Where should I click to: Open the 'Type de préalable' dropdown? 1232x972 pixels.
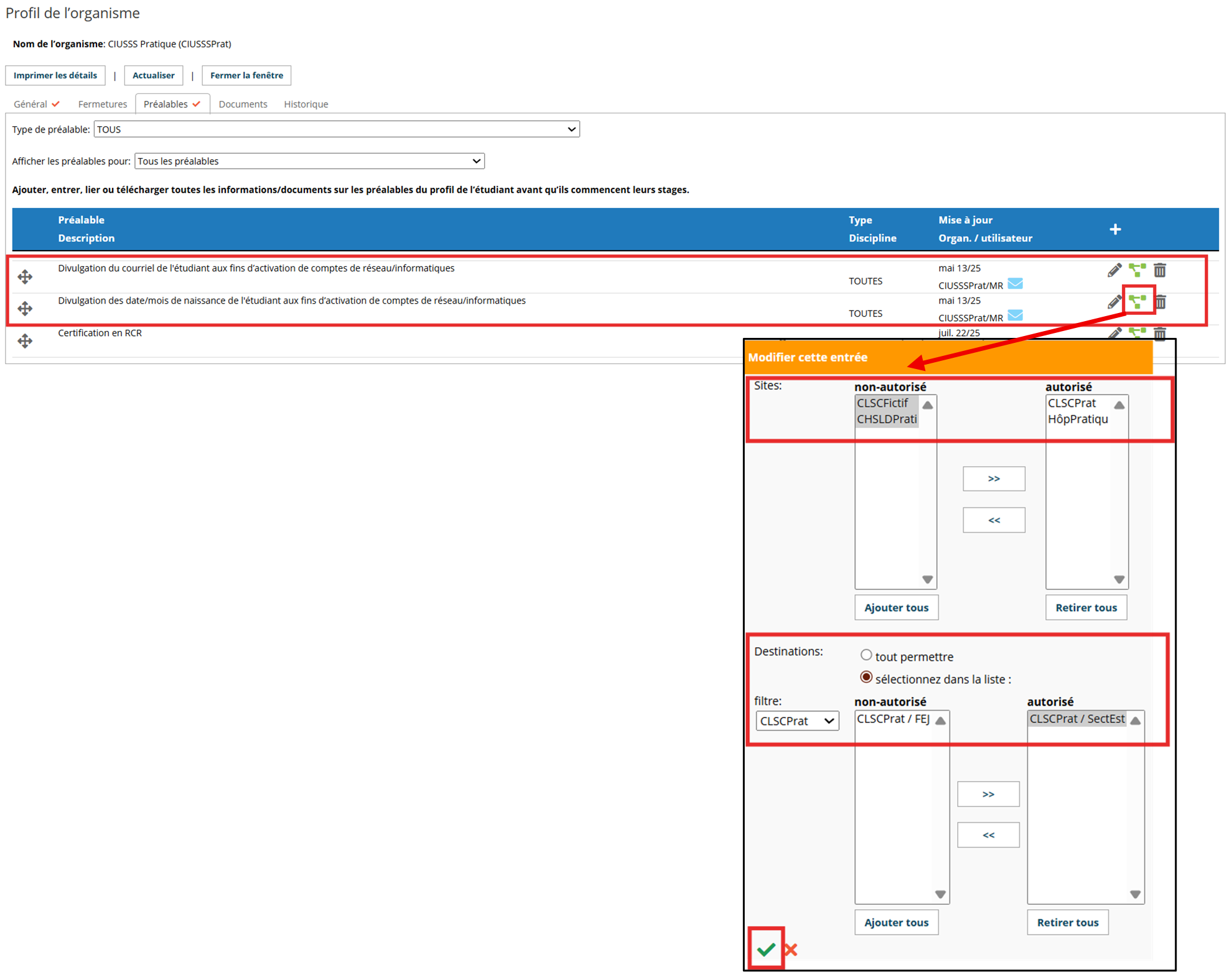(337, 129)
